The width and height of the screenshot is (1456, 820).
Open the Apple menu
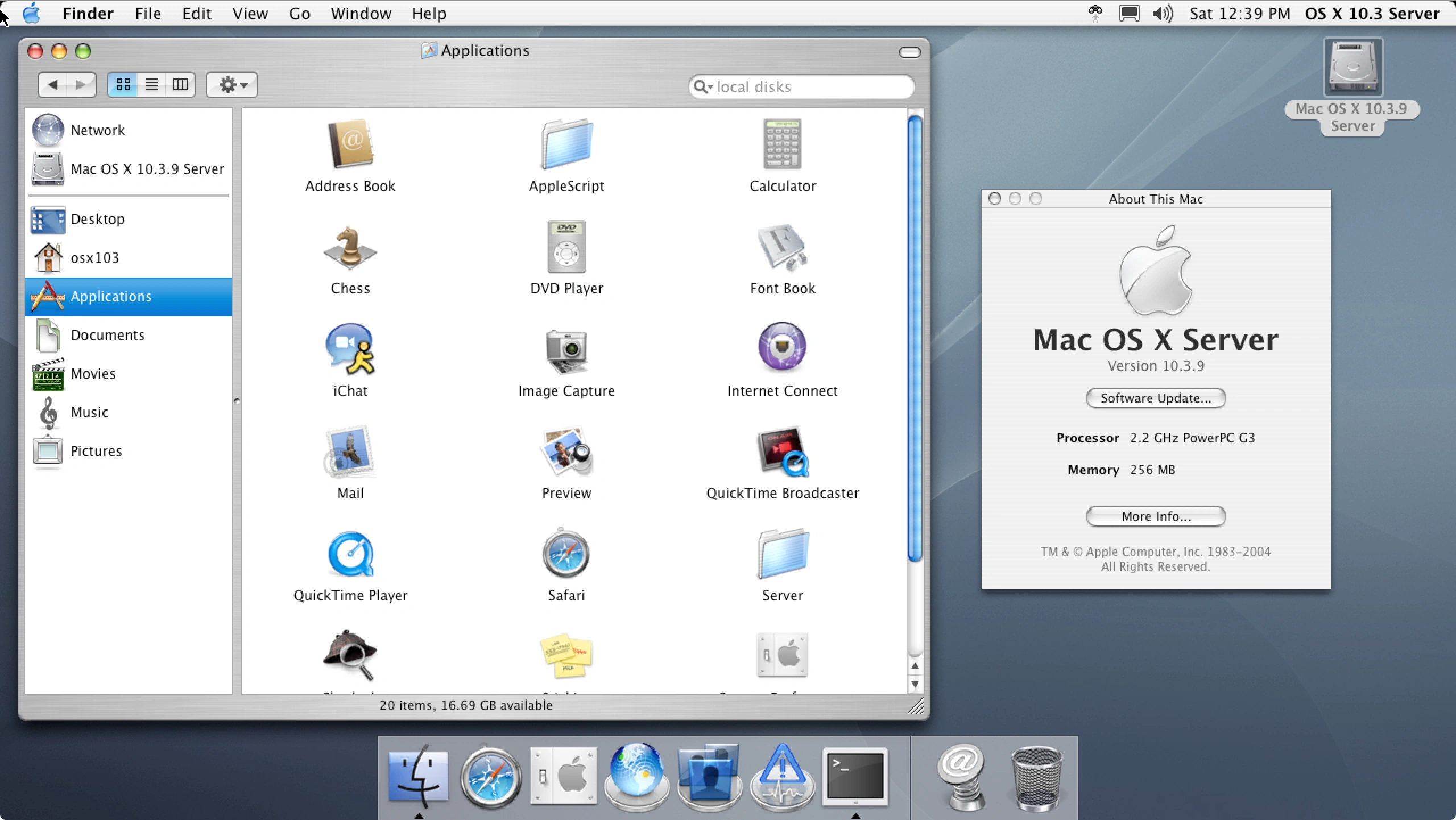(31, 13)
